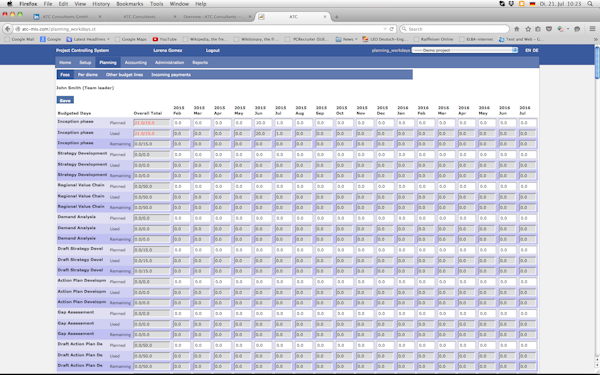
Task: Click the colorful extension icon in toolbar
Action: point(560,29)
